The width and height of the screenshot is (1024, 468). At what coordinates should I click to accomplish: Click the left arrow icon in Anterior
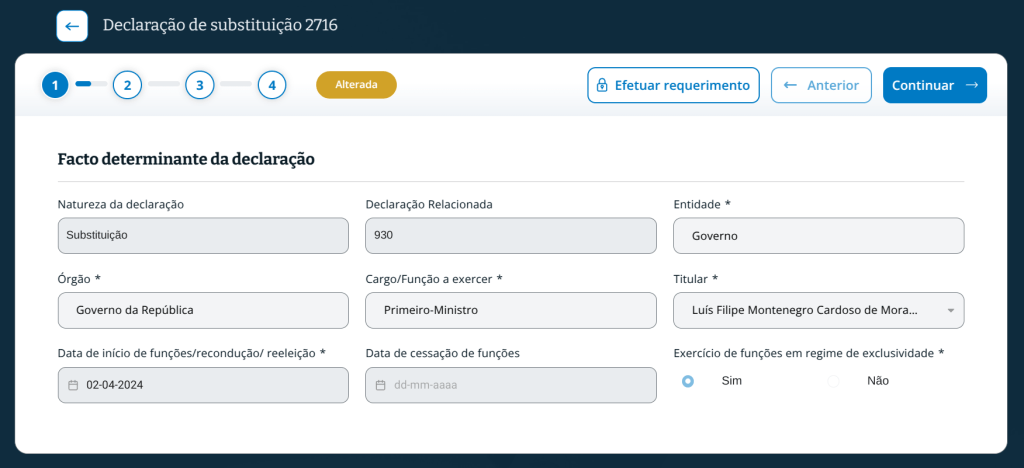coord(790,86)
